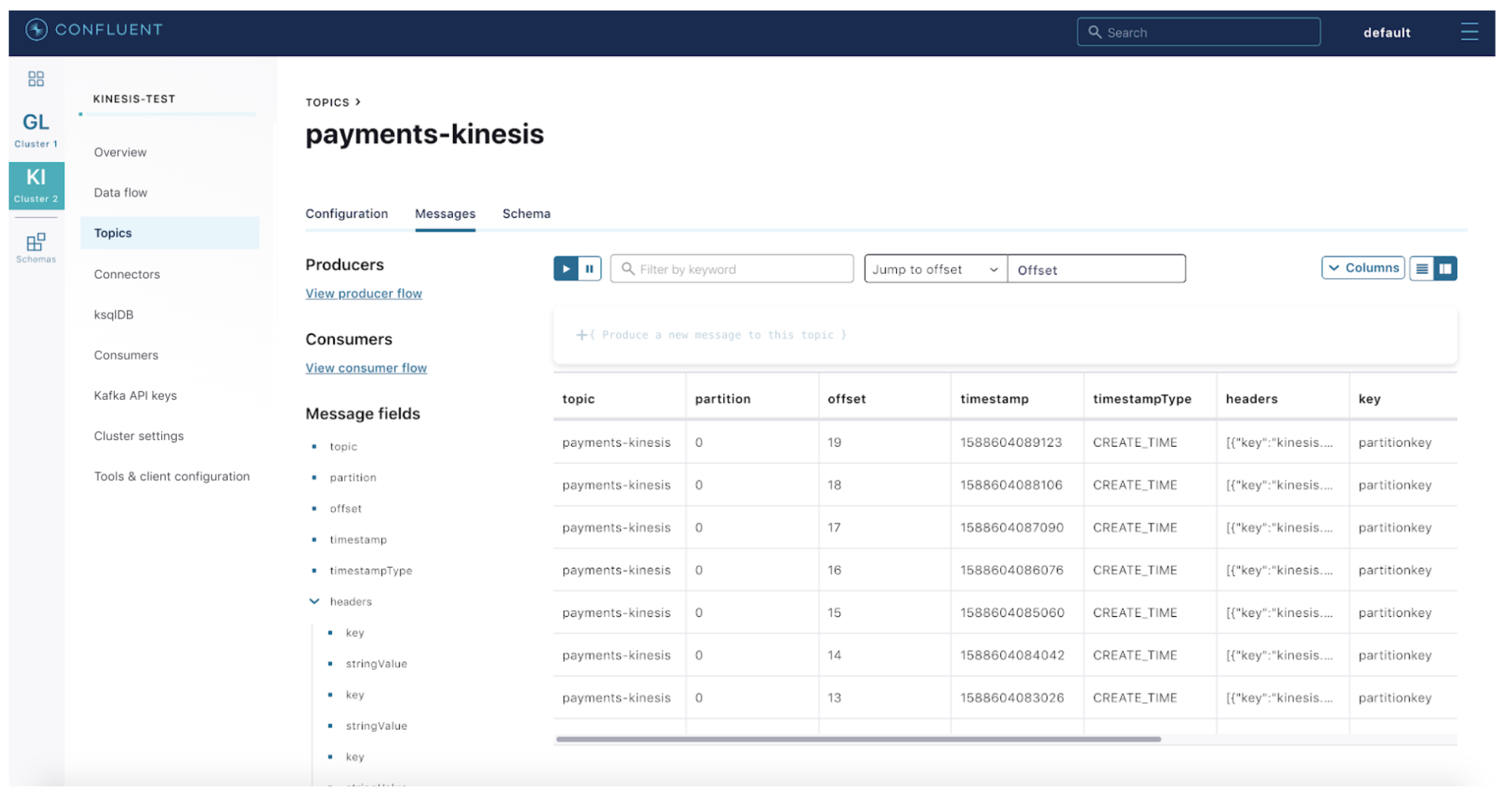The width and height of the screenshot is (1512, 806).
Task: Switch to the Configuration tab
Action: 346,214
